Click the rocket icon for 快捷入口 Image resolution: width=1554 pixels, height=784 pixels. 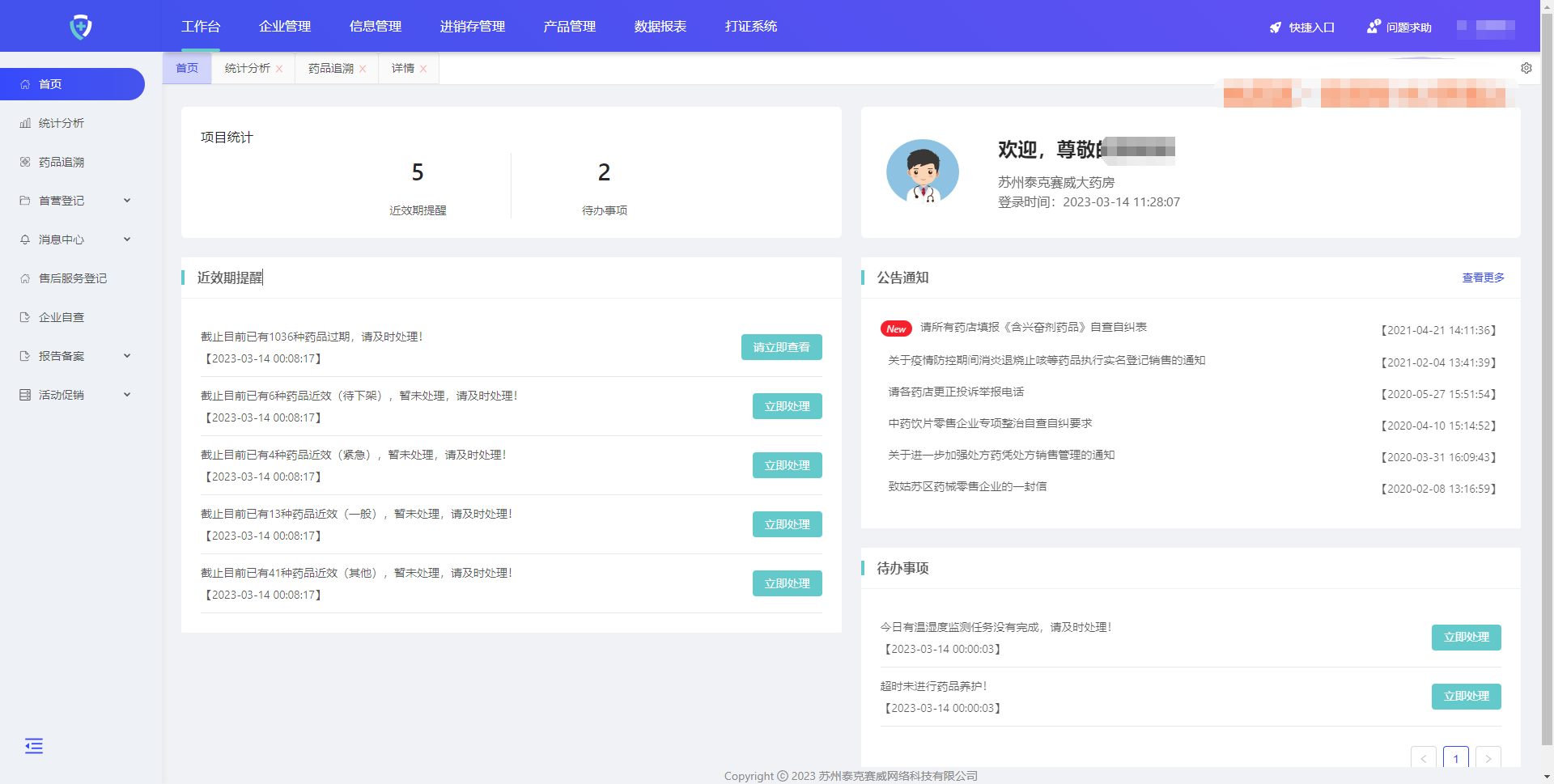click(x=1276, y=28)
